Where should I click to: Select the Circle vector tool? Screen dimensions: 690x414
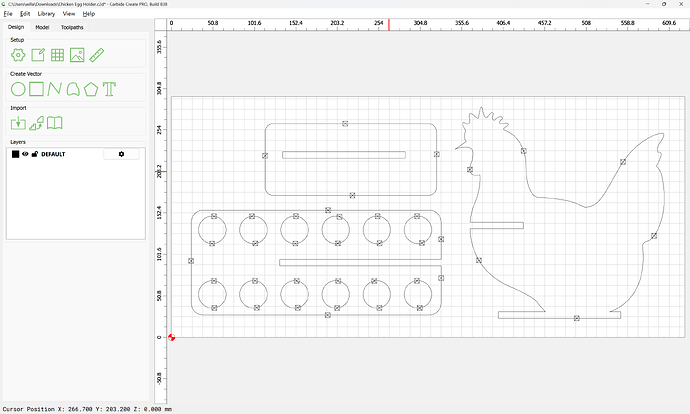18,89
